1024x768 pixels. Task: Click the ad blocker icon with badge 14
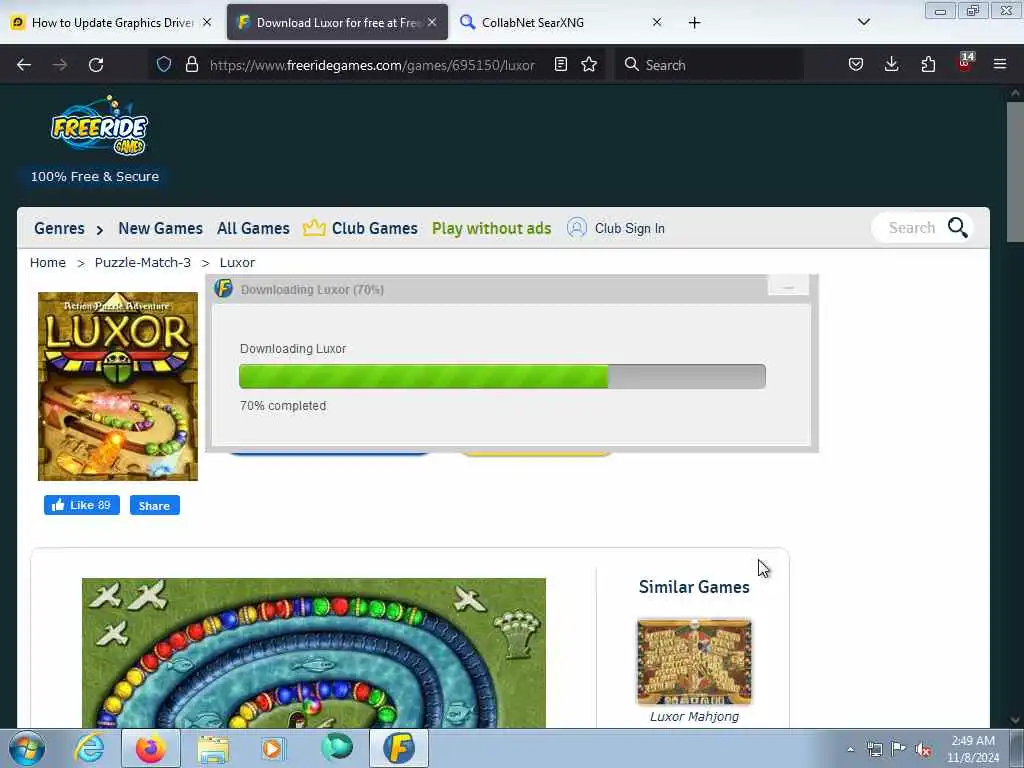tap(965, 63)
